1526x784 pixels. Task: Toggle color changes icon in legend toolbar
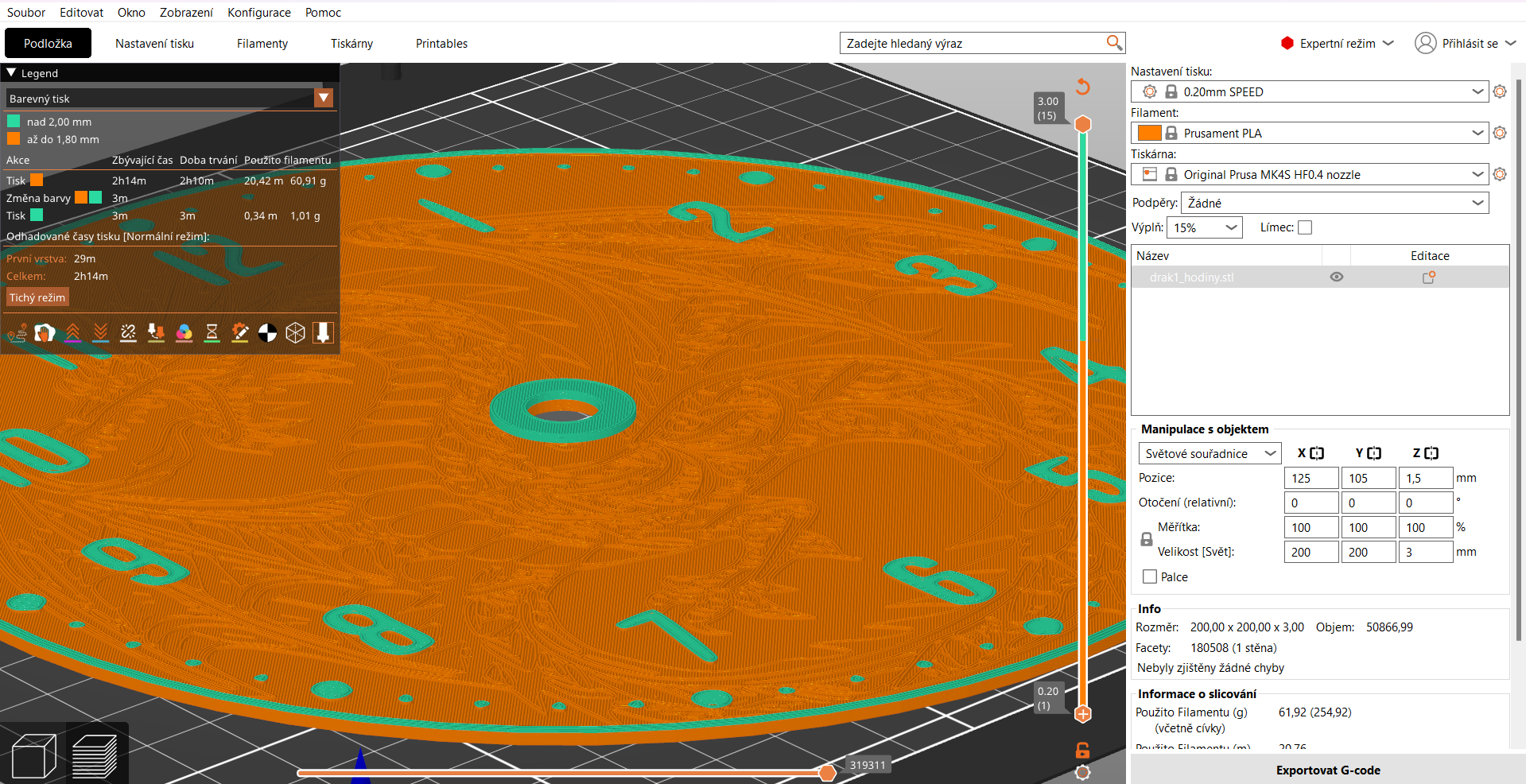pos(184,333)
